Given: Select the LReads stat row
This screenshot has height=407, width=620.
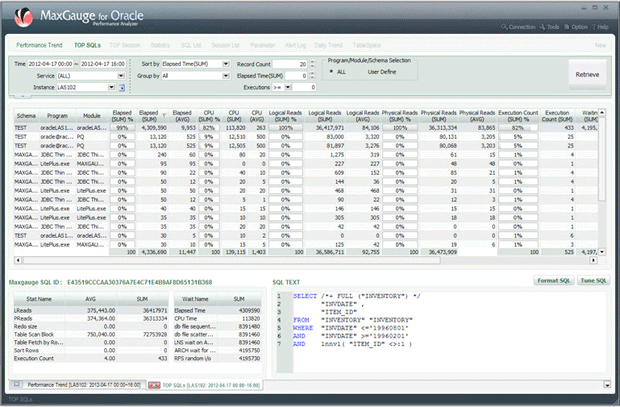Looking at the screenshot, I should (x=91, y=311).
